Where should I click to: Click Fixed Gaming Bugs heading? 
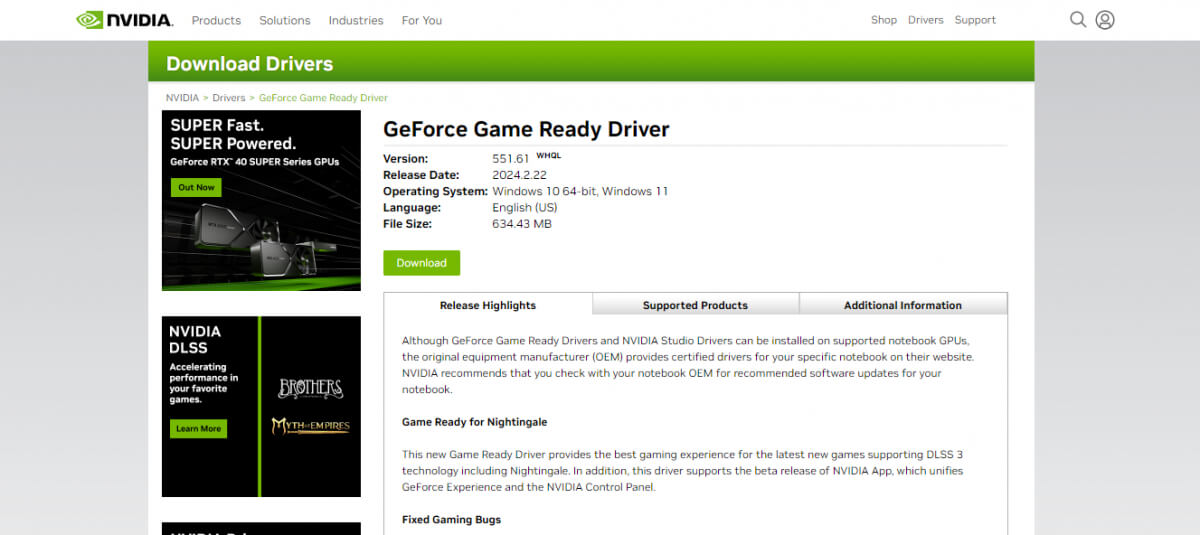(x=451, y=520)
